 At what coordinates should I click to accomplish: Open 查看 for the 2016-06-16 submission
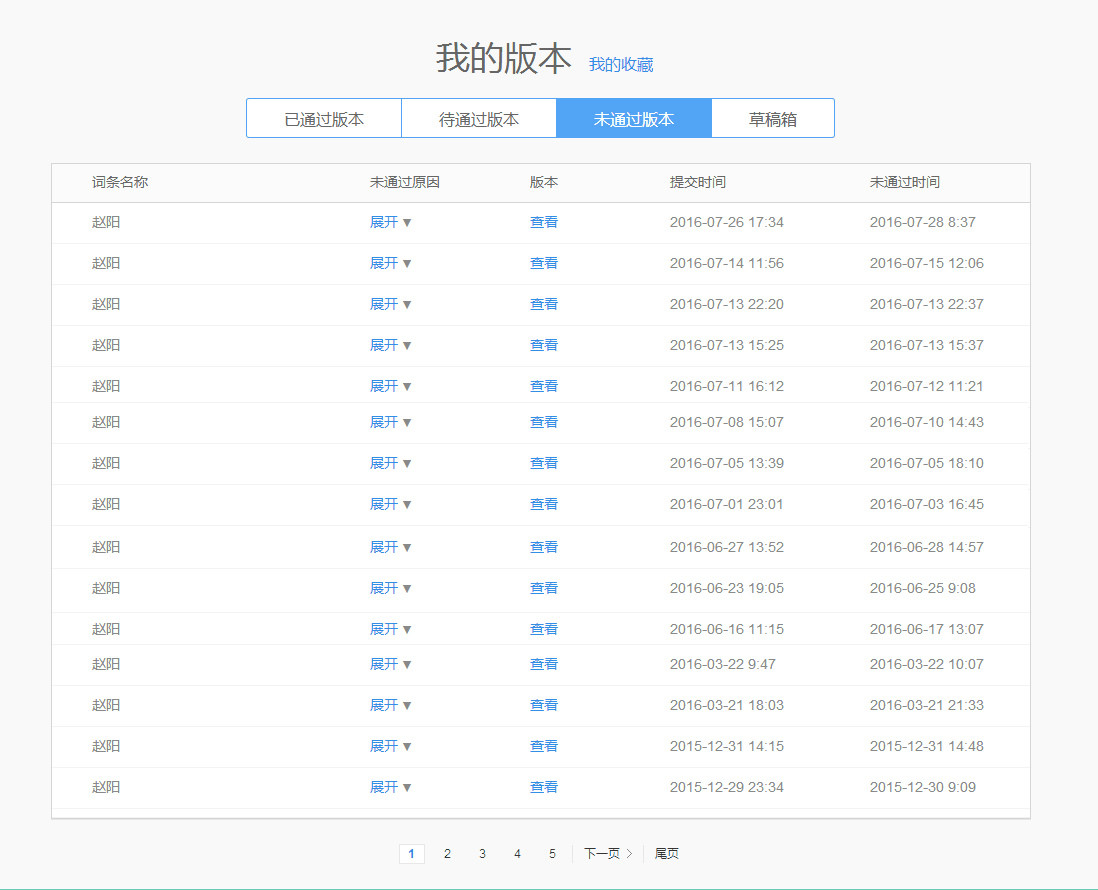click(544, 628)
